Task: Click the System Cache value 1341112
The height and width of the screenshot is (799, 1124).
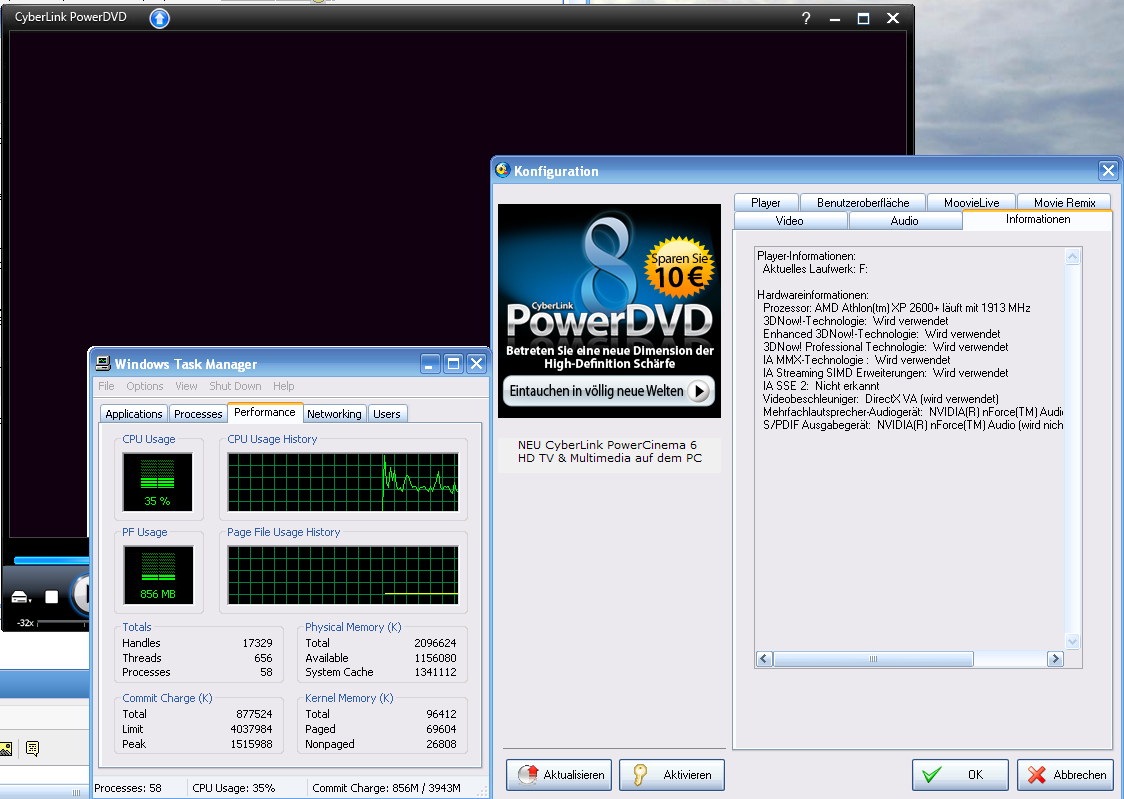Action: 435,672
